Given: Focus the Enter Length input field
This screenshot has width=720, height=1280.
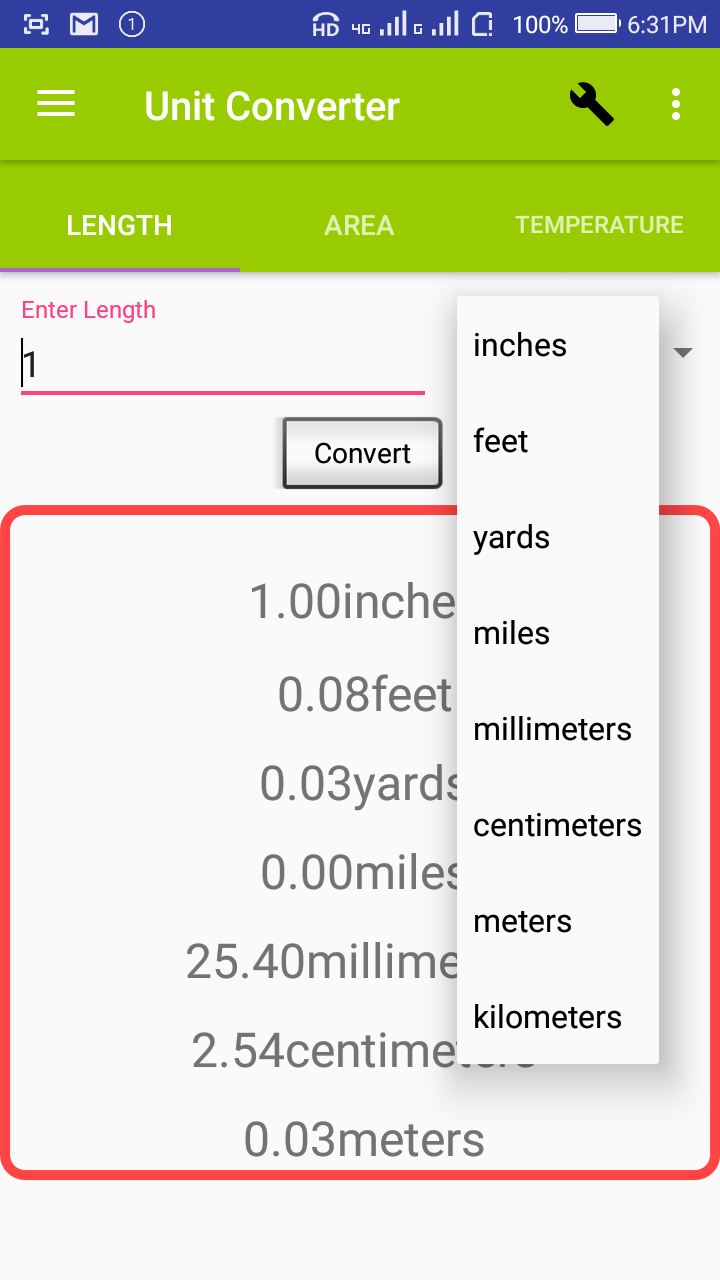Looking at the screenshot, I should point(222,365).
